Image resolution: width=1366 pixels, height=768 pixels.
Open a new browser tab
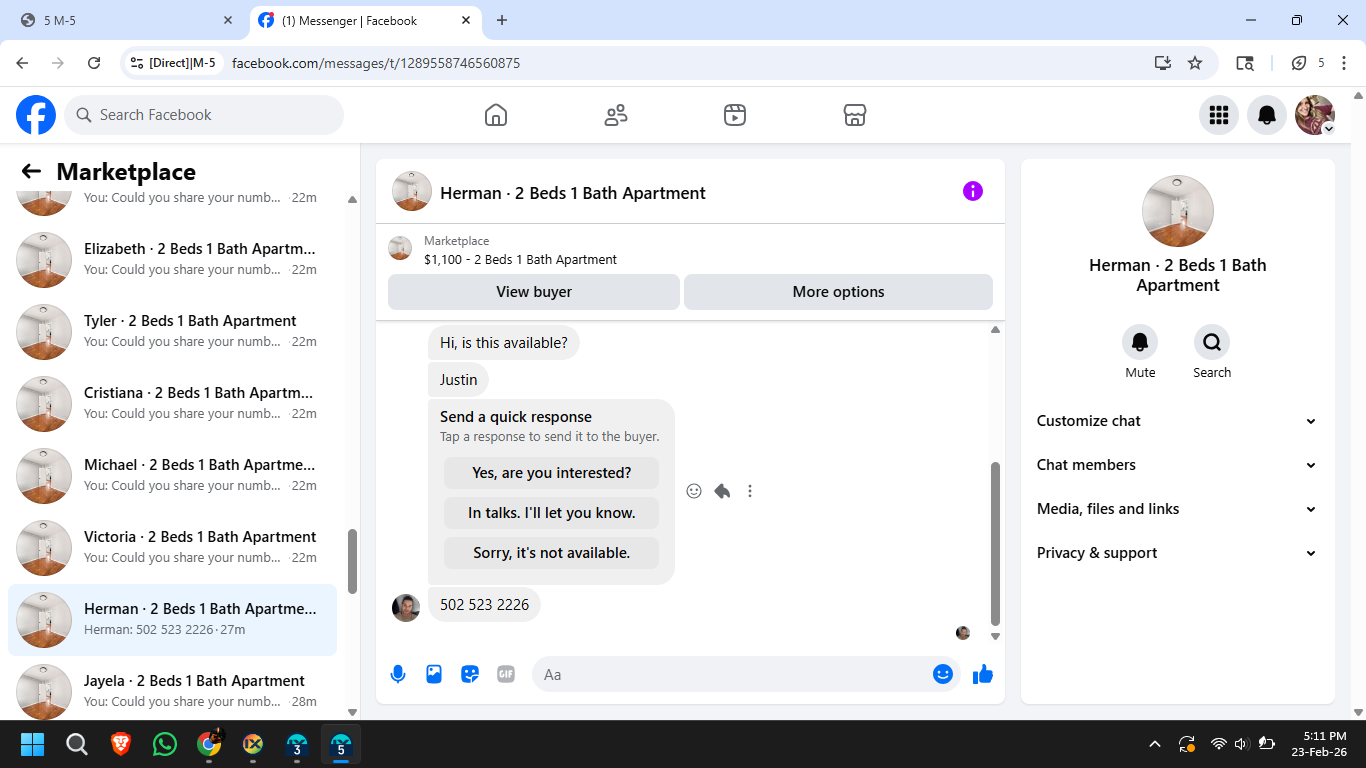click(x=502, y=20)
